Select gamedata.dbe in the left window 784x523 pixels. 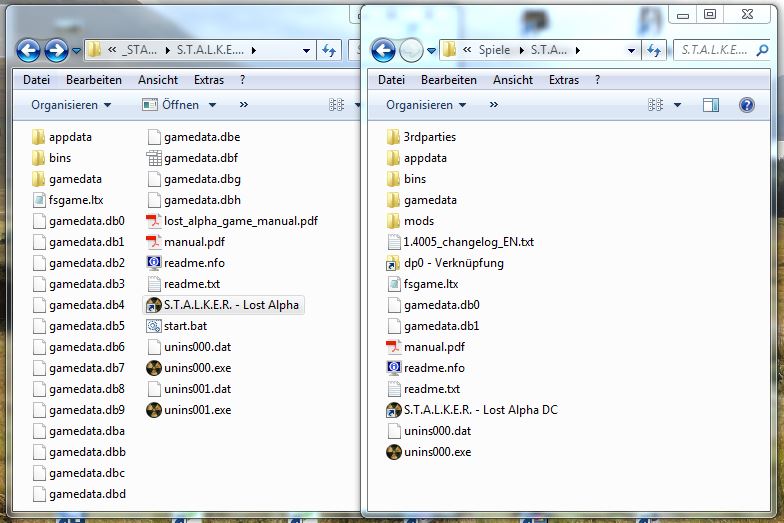point(193,137)
